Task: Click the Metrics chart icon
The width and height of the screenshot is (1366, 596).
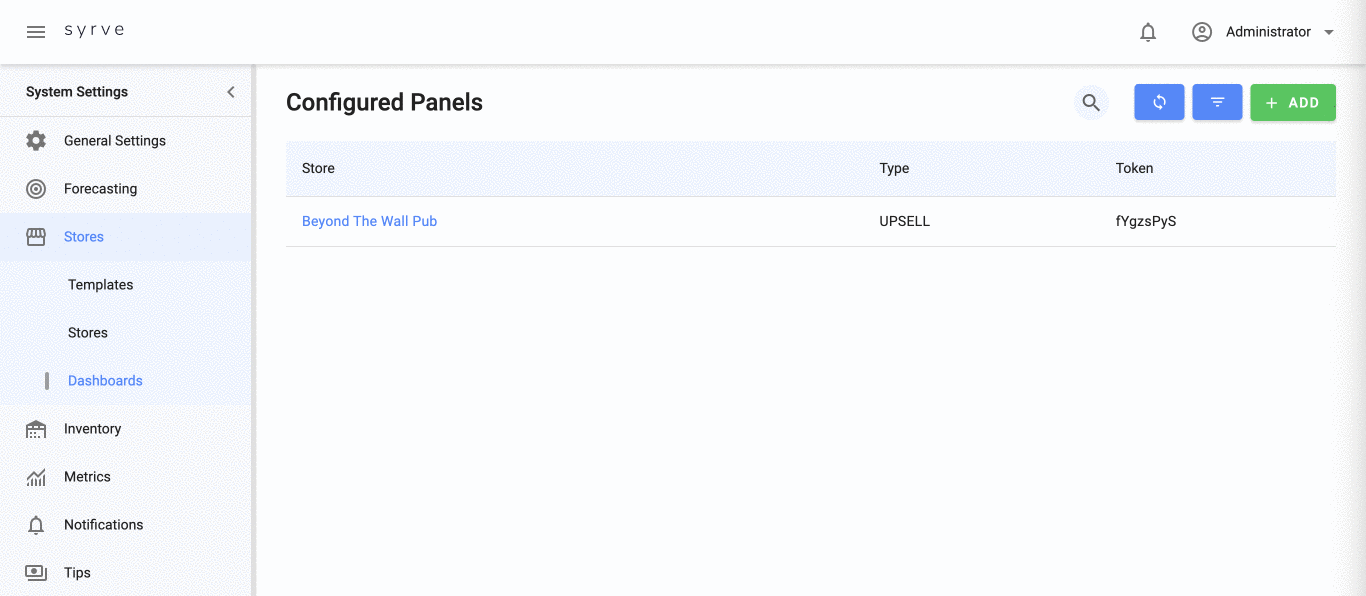Action: 36,477
